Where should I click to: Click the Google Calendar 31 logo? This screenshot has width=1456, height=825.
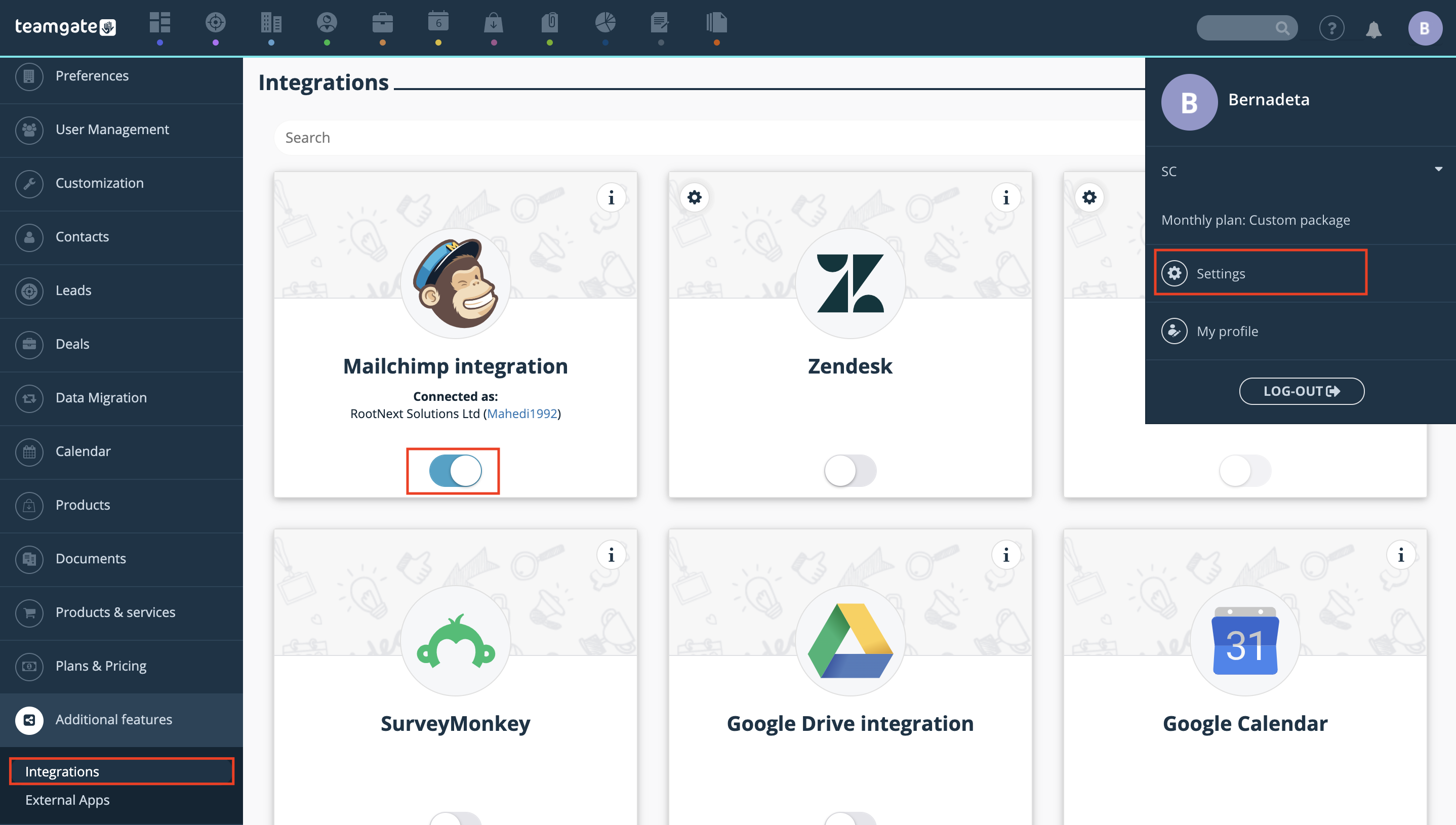(x=1245, y=641)
